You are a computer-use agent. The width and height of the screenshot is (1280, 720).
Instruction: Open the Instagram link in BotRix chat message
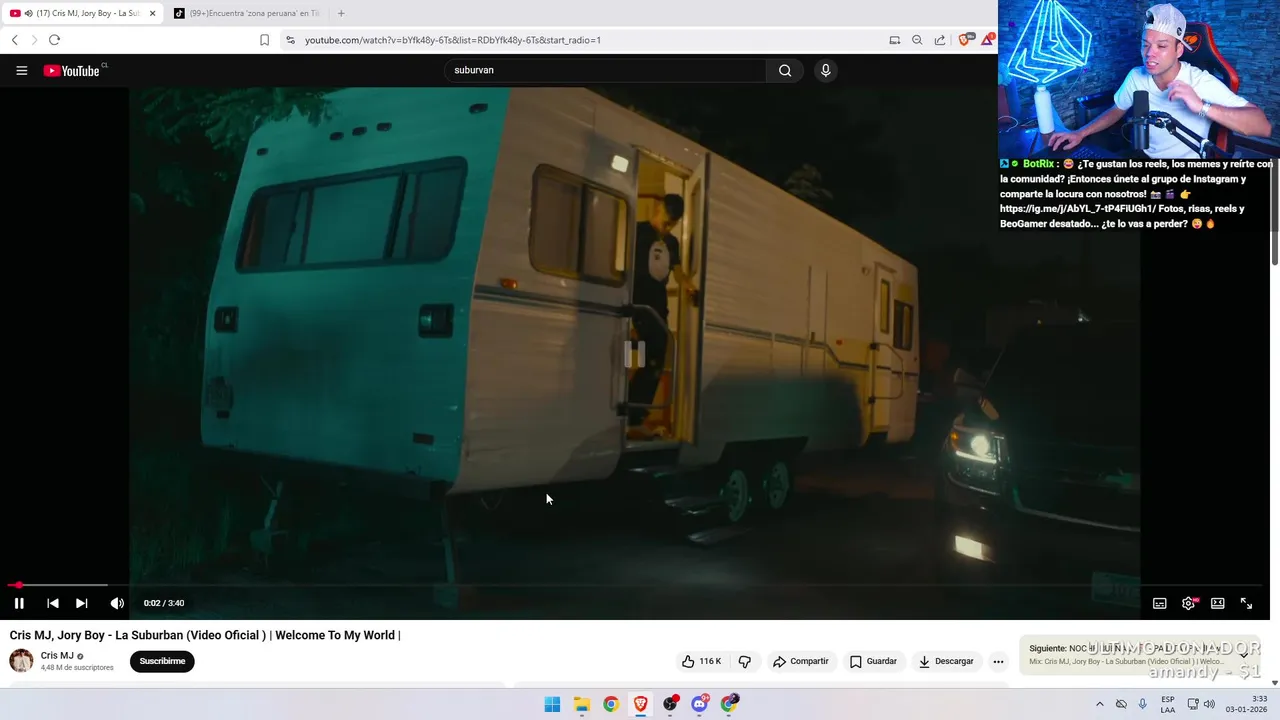(1076, 209)
